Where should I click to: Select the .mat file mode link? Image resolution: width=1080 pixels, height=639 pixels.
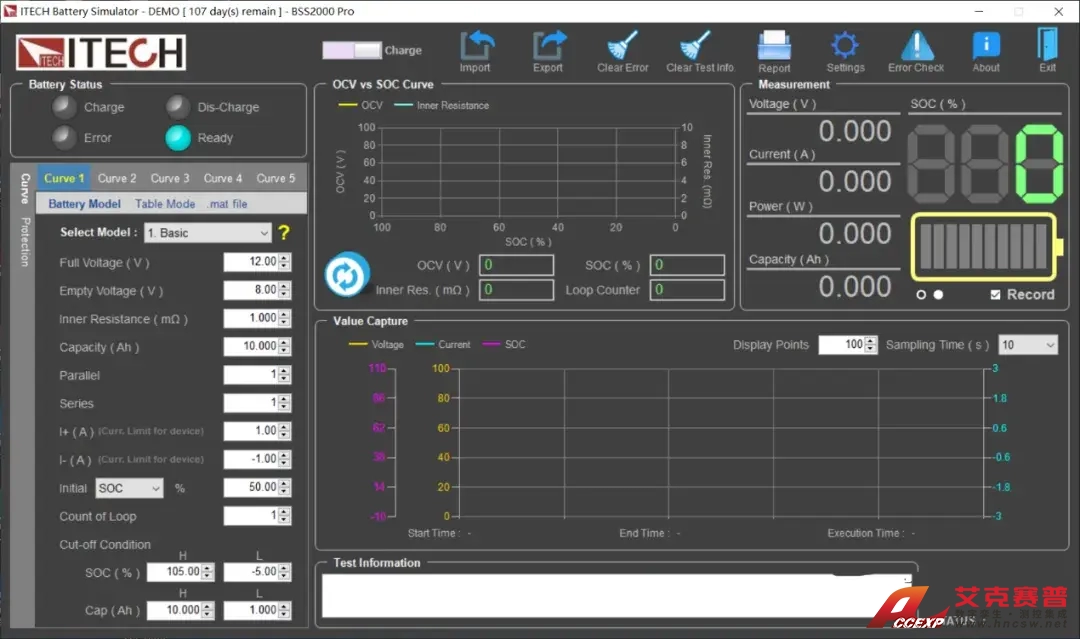pos(227,204)
